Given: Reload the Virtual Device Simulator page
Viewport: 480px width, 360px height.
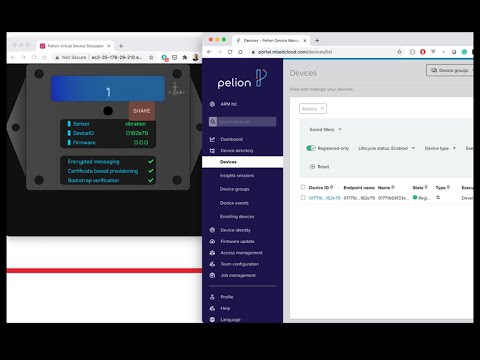Looking at the screenshot, I should tap(34, 57).
